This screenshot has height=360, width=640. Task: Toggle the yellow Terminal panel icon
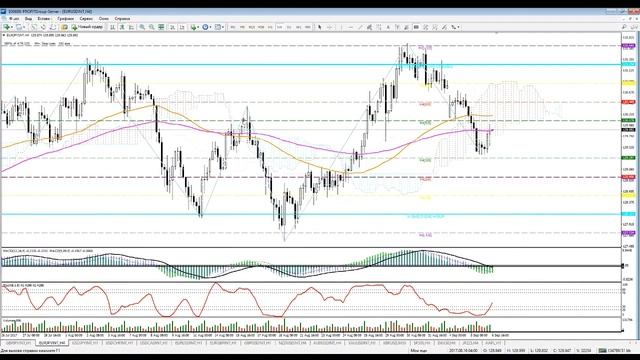(64, 27)
